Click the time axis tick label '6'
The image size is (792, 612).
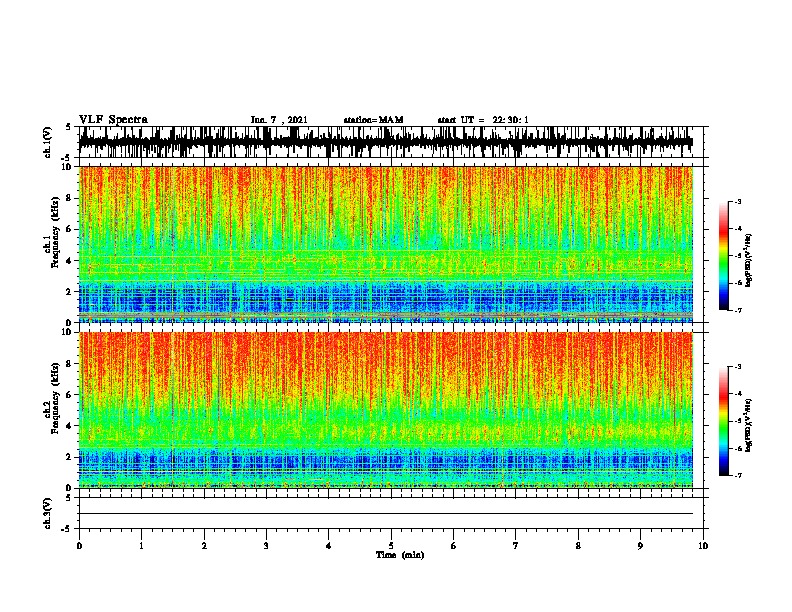pos(454,546)
